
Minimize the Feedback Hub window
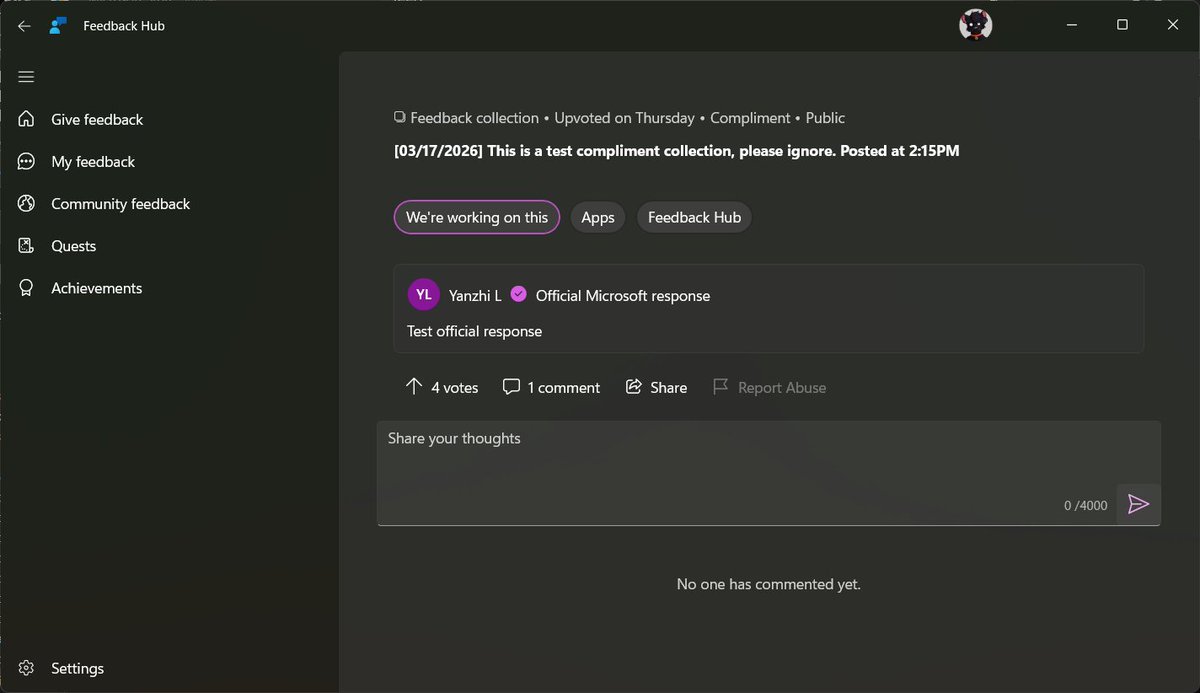click(x=1071, y=25)
